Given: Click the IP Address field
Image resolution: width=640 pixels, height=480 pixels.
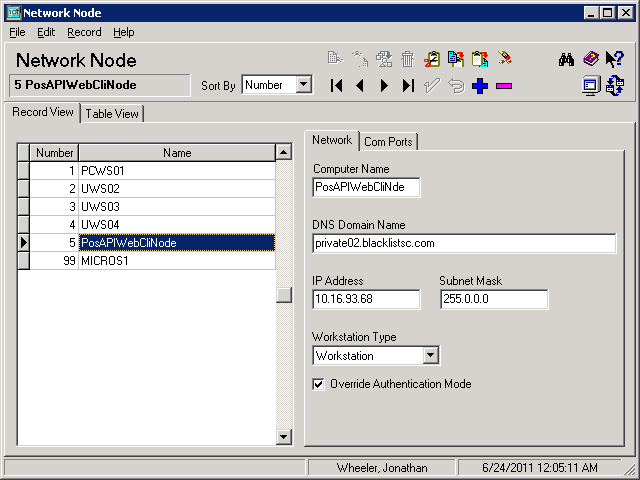Looking at the screenshot, I should 366,299.
